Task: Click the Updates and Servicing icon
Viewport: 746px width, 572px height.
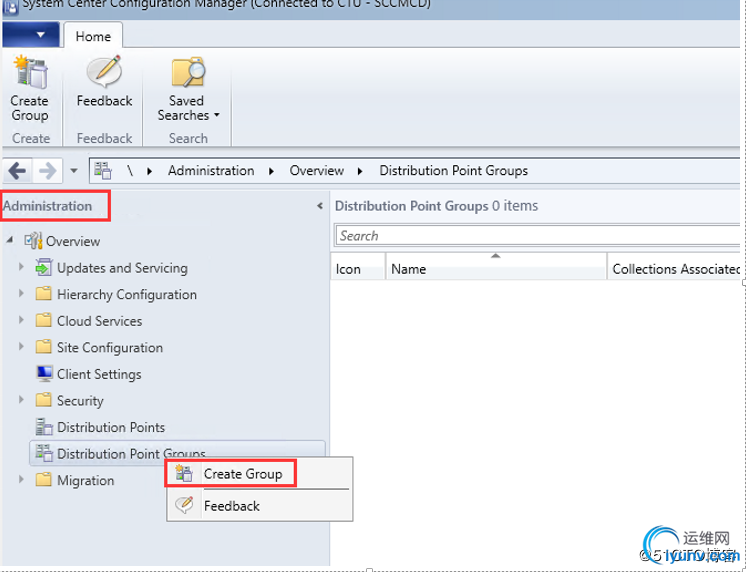Action: [x=44, y=267]
